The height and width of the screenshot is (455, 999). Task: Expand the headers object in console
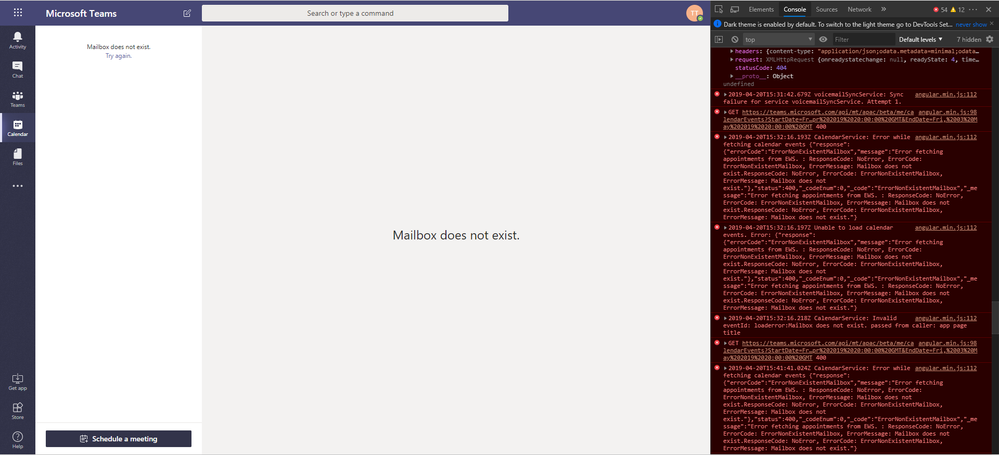point(732,51)
